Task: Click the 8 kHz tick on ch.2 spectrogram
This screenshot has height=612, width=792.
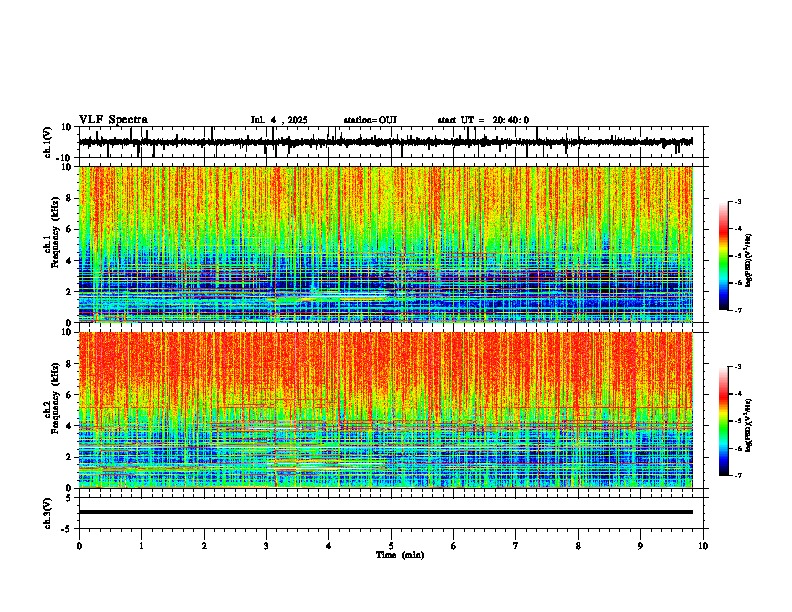Action: point(69,364)
